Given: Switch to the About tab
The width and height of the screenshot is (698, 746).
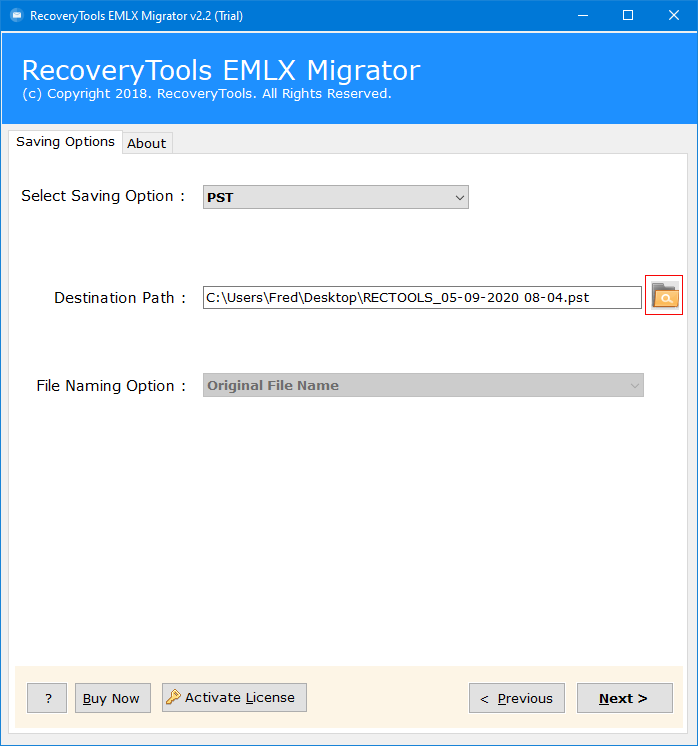Looking at the screenshot, I should (x=147, y=143).
